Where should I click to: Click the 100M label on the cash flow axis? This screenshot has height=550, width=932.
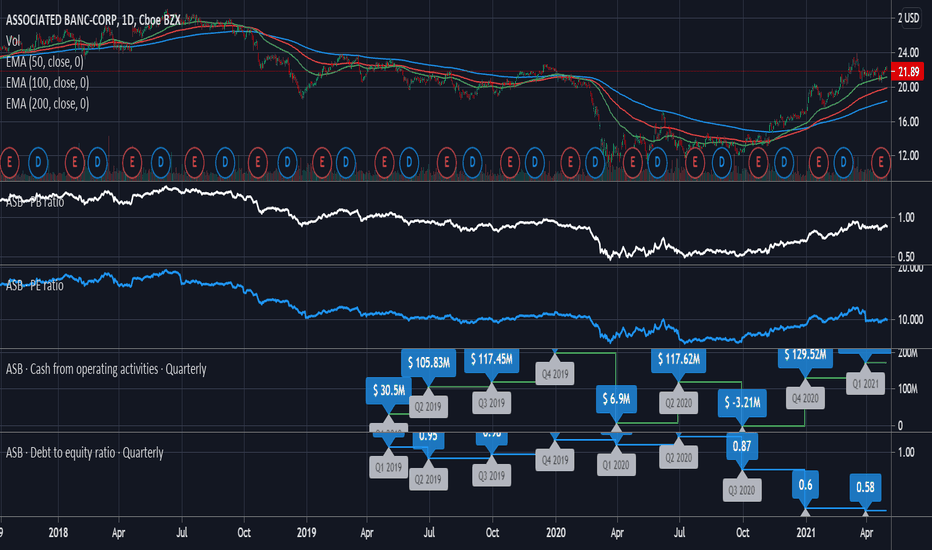click(x=908, y=389)
